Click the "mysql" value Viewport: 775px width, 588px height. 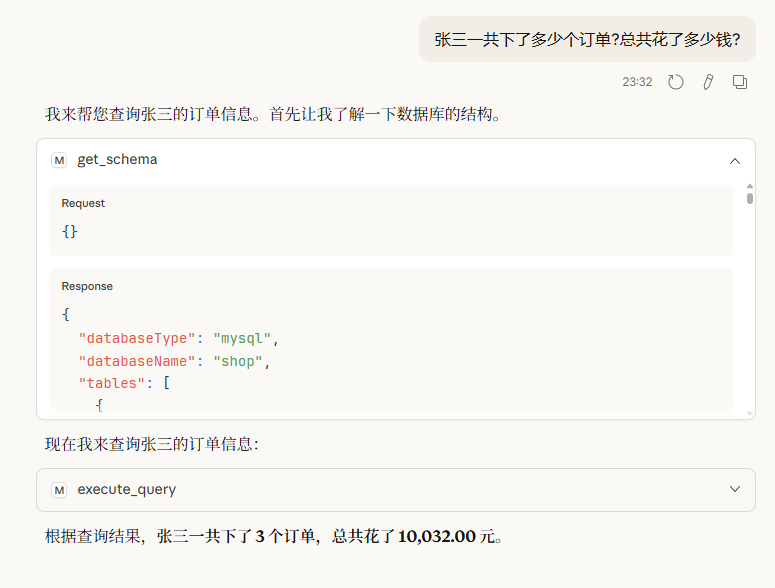pyautogui.click(x=242, y=338)
